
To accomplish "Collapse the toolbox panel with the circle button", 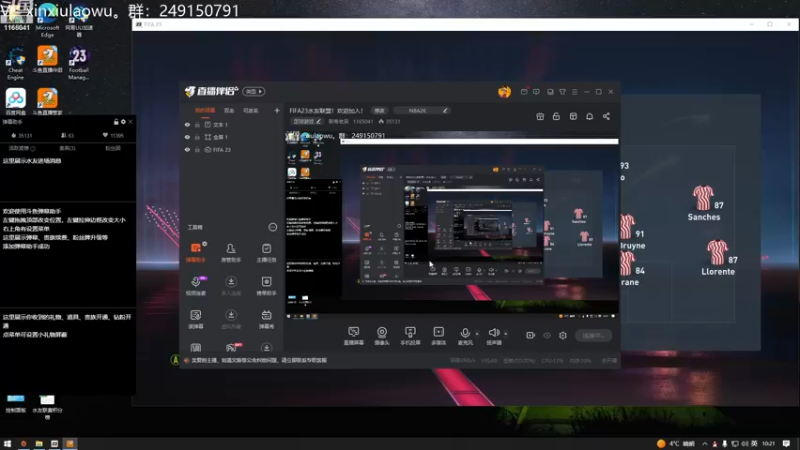I will click(273, 227).
